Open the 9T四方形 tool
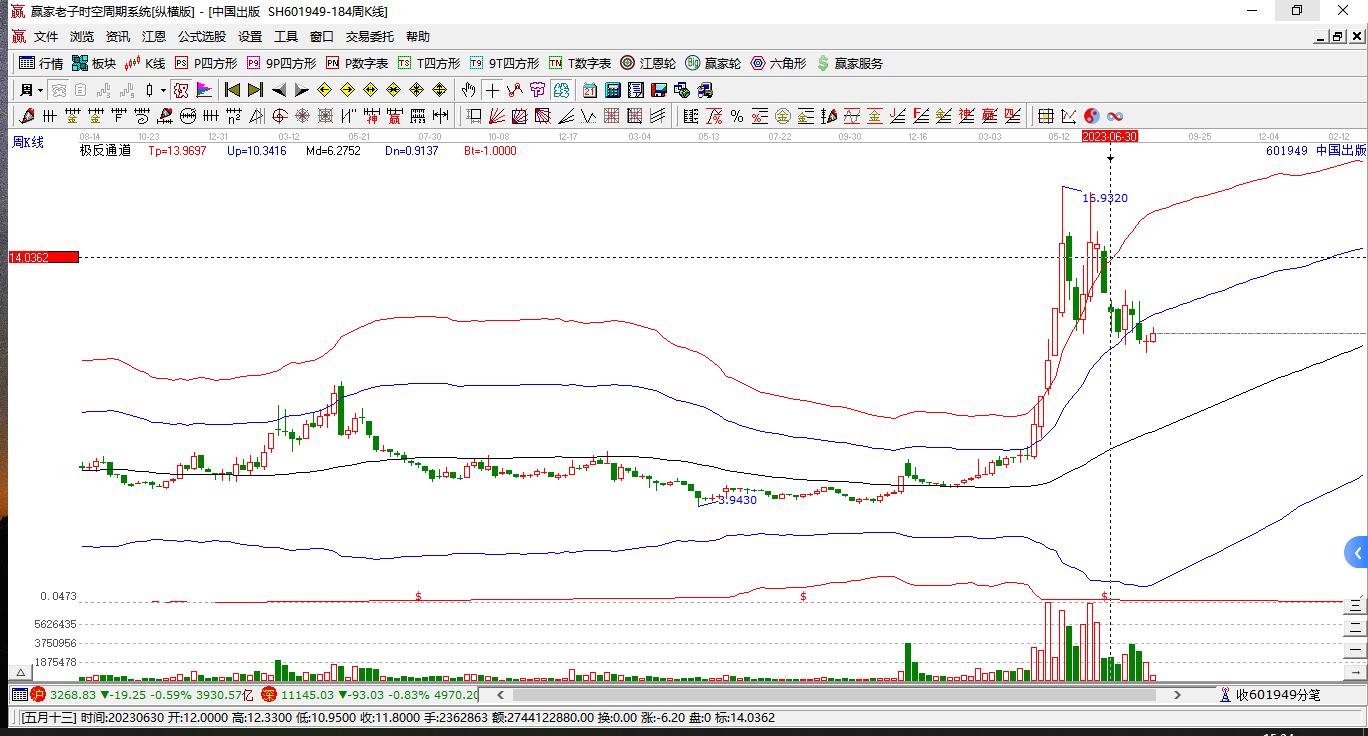 pos(504,63)
